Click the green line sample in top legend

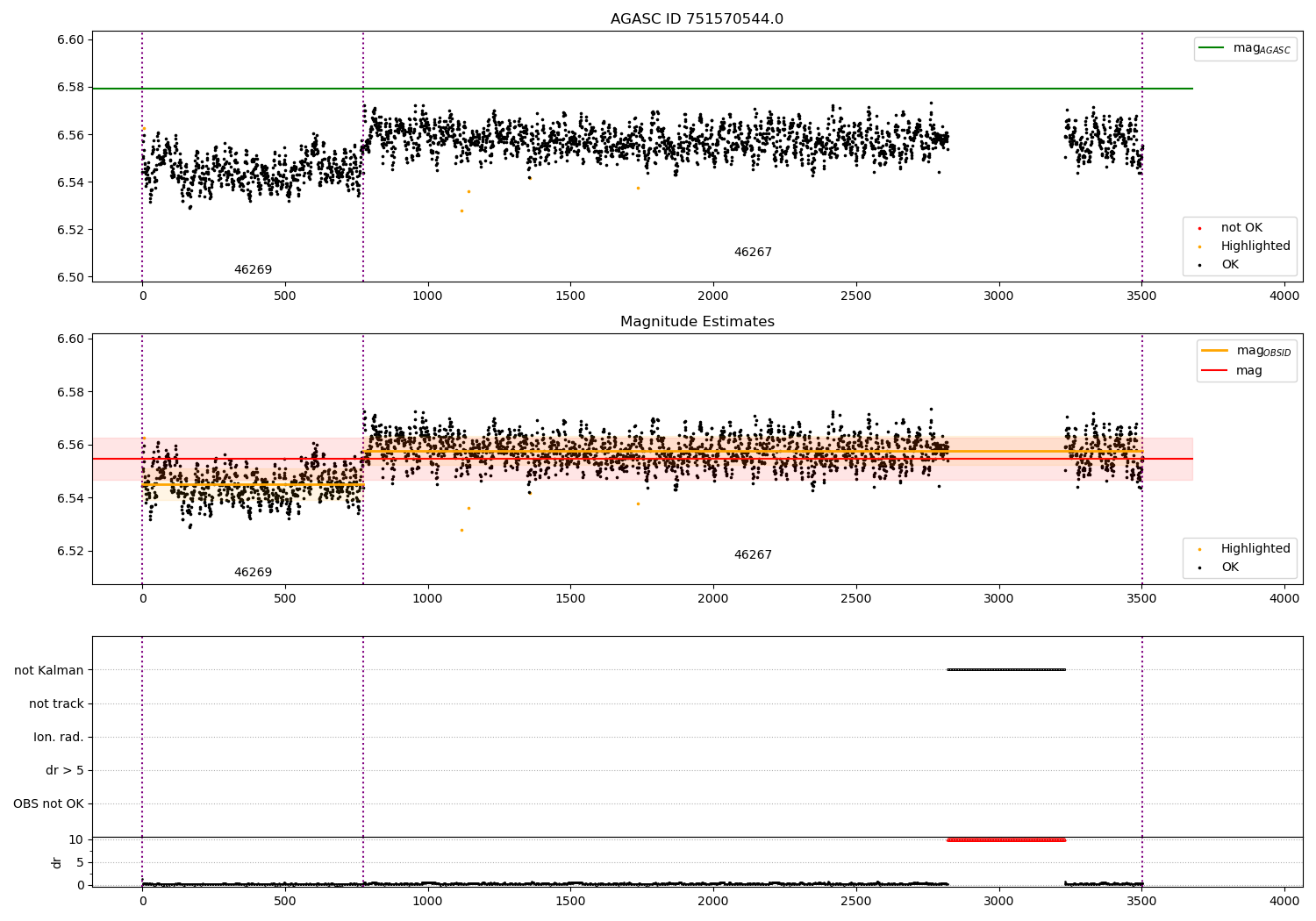click(1212, 48)
